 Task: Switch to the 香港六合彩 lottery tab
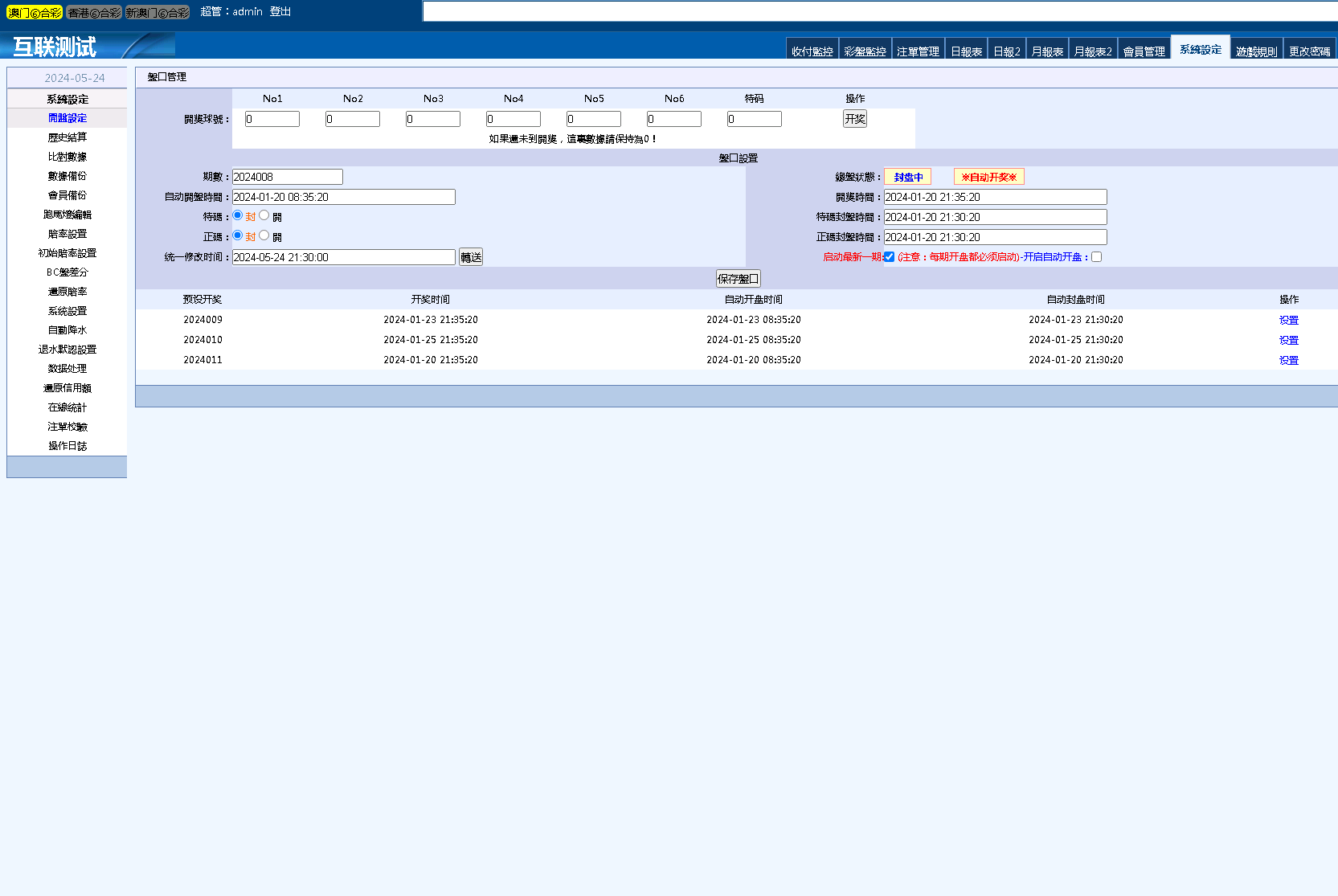point(94,12)
